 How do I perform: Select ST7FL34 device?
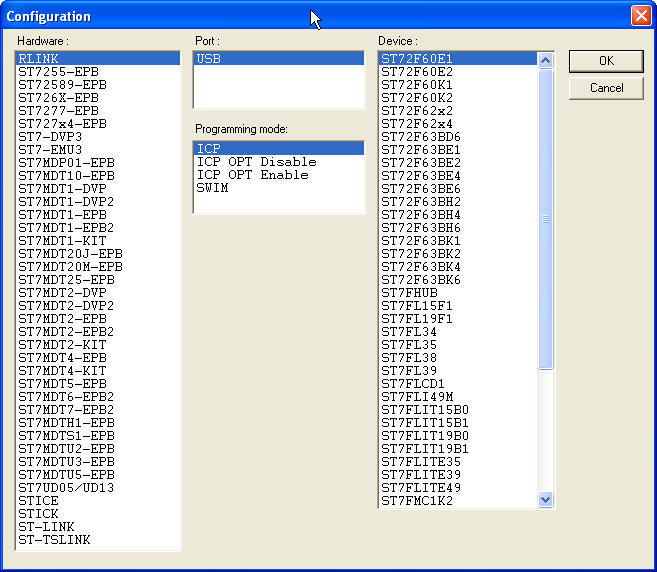pos(458,331)
